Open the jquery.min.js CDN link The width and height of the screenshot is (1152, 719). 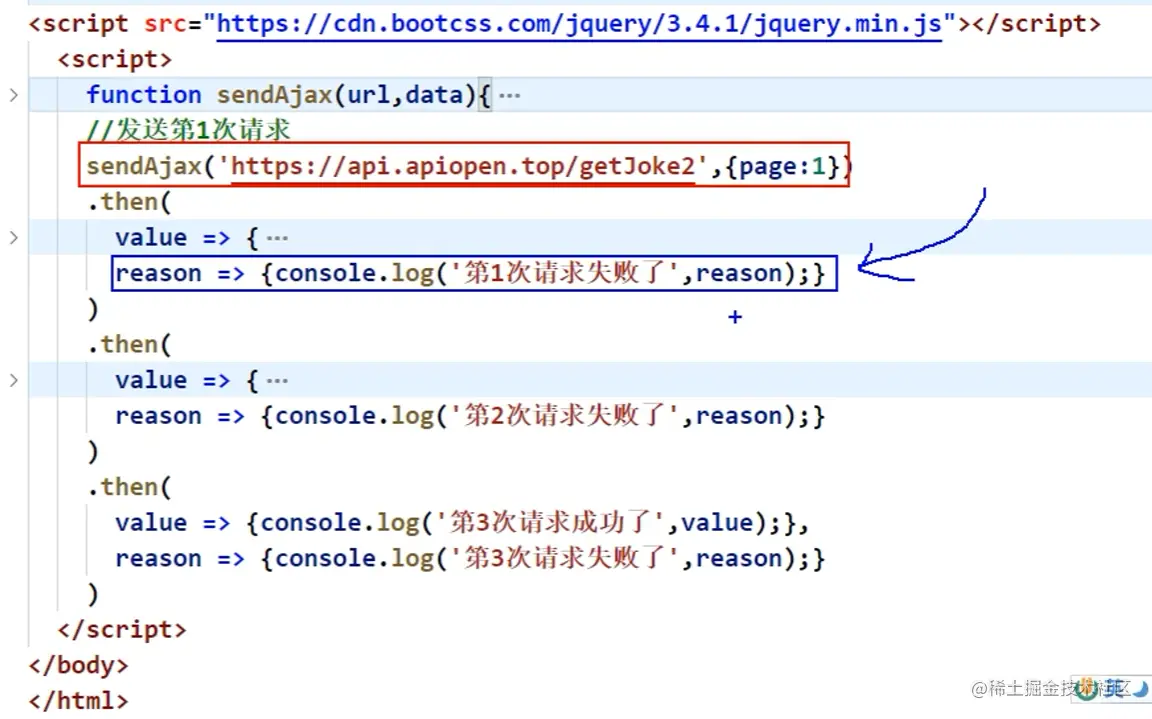(579, 24)
